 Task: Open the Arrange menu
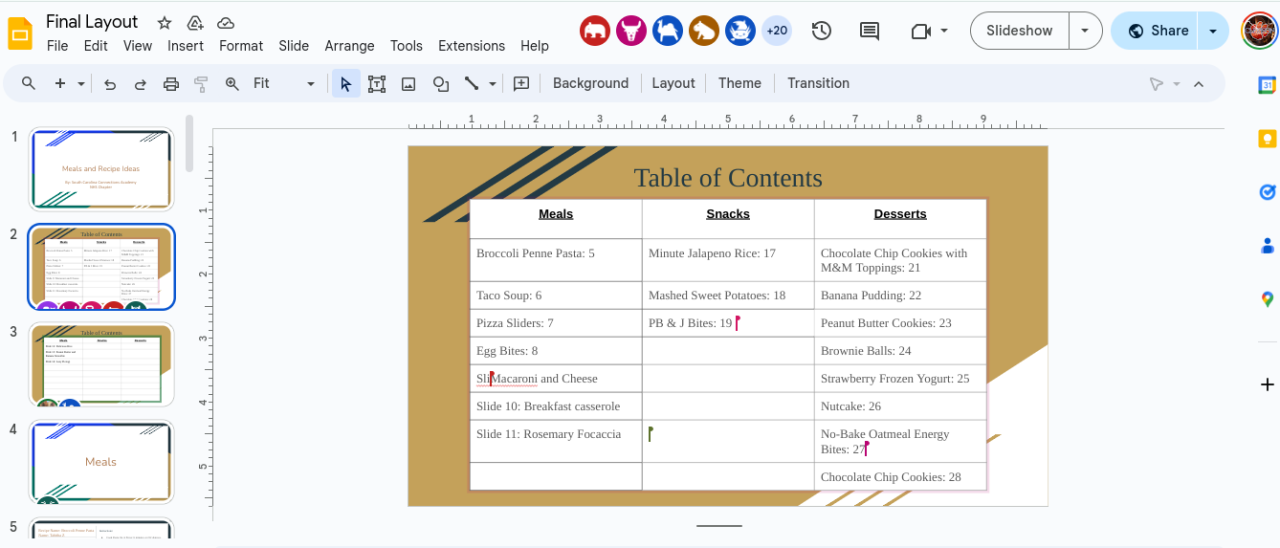pyautogui.click(x=349, y=46)
